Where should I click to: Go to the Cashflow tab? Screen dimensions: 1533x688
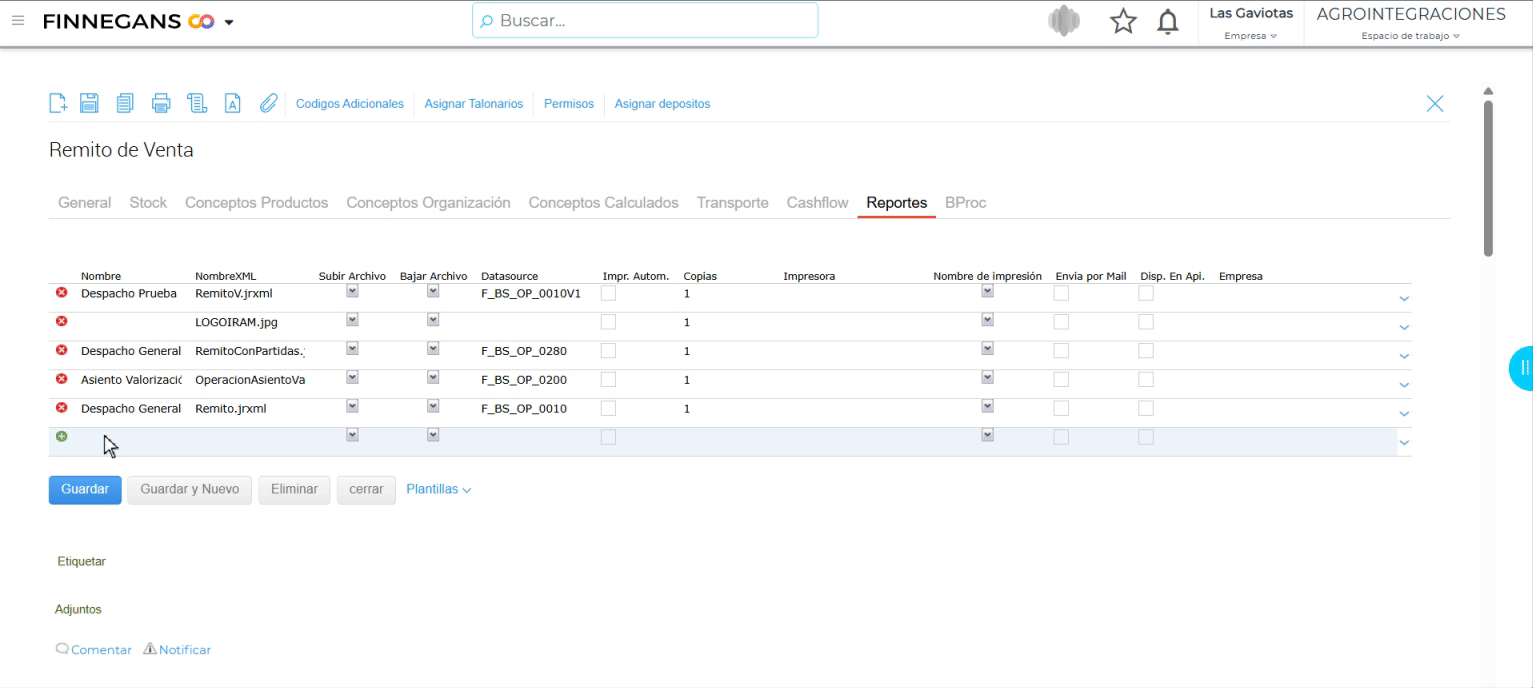tap(817, 202)
